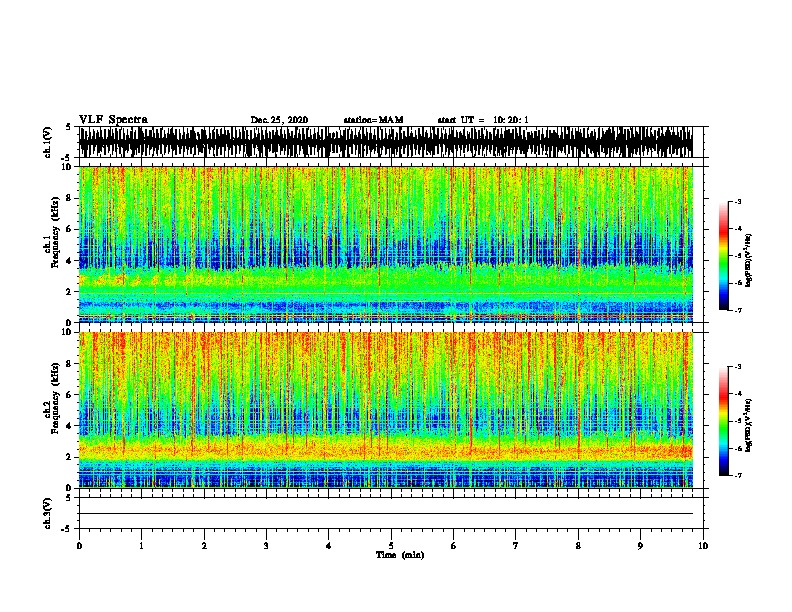
Task: Click the ch.2 frequency tick label "4"
Action: point(70,426)
